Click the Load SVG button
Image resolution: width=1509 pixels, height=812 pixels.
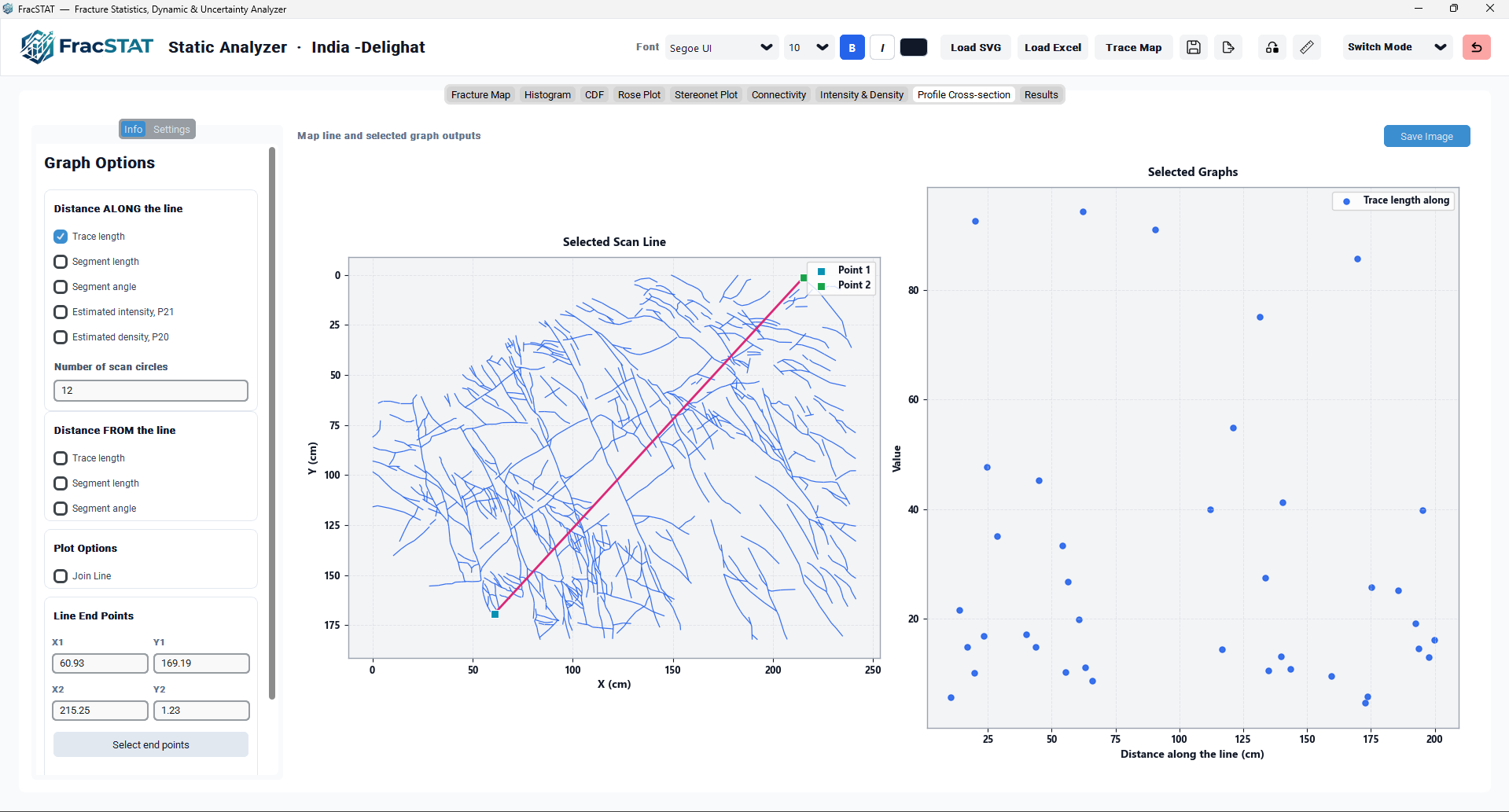(x=975, y=47)
